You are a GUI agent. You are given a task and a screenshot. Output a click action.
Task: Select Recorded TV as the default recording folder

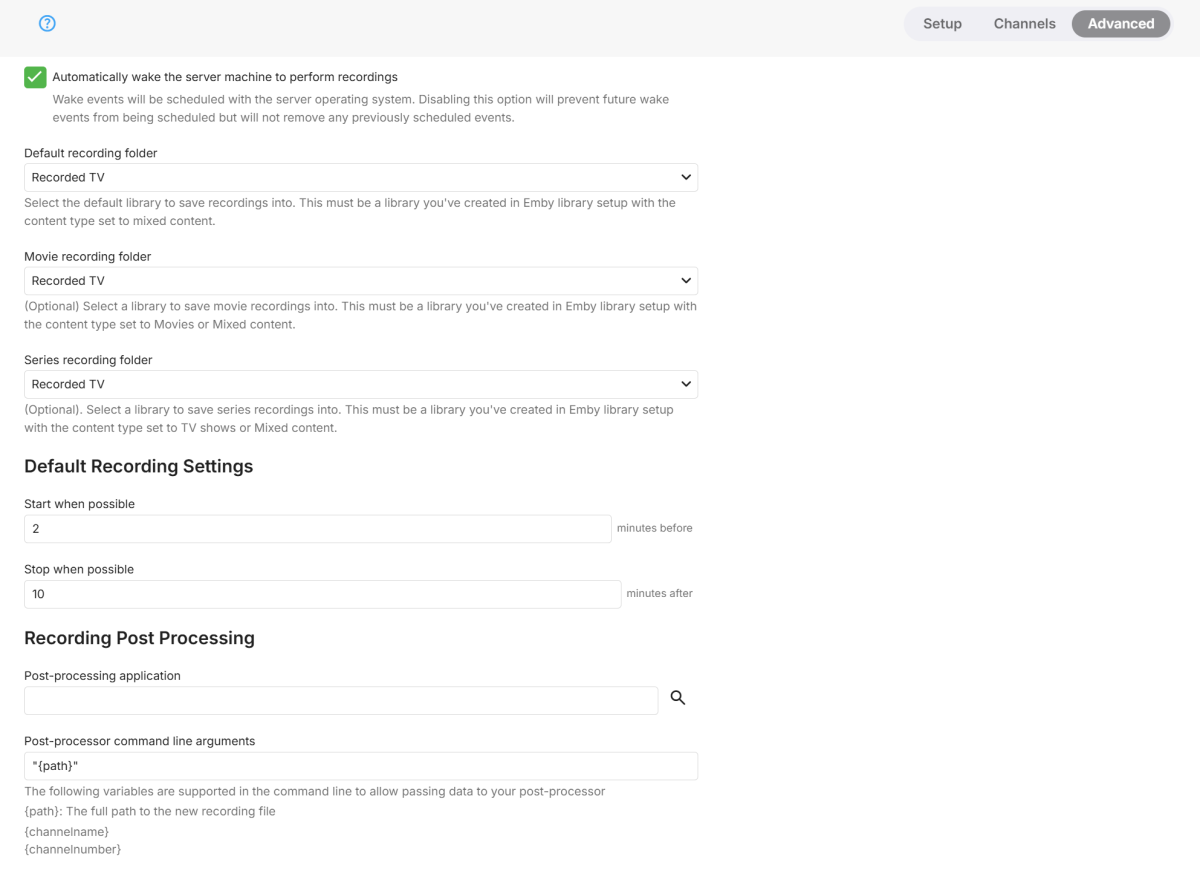click(x=360, y=177)
